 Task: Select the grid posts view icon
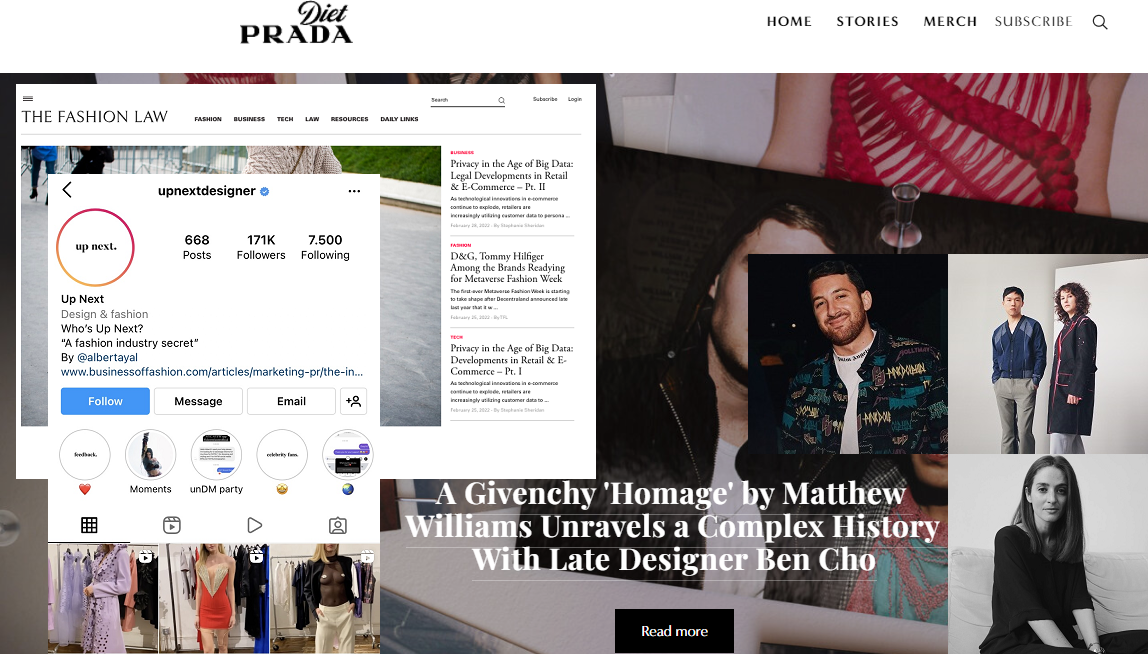(89, 525)
